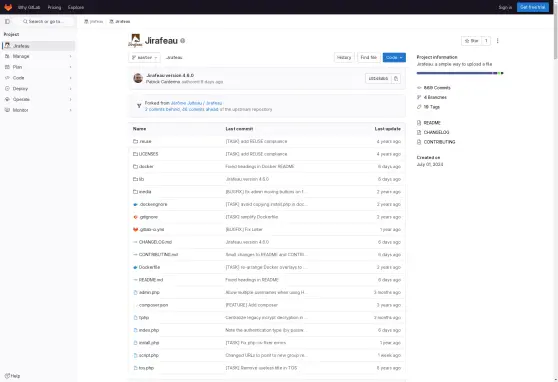Expand the Plan sidebar section
The image size is (558, 382).
pos(38,67)
